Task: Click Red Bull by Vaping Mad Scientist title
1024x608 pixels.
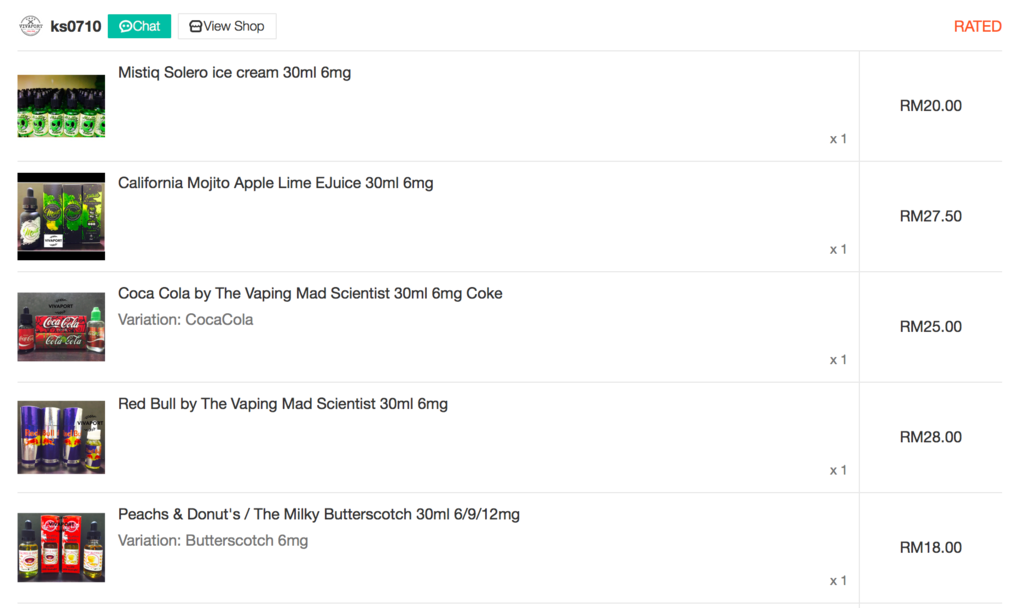Action: 283,404
